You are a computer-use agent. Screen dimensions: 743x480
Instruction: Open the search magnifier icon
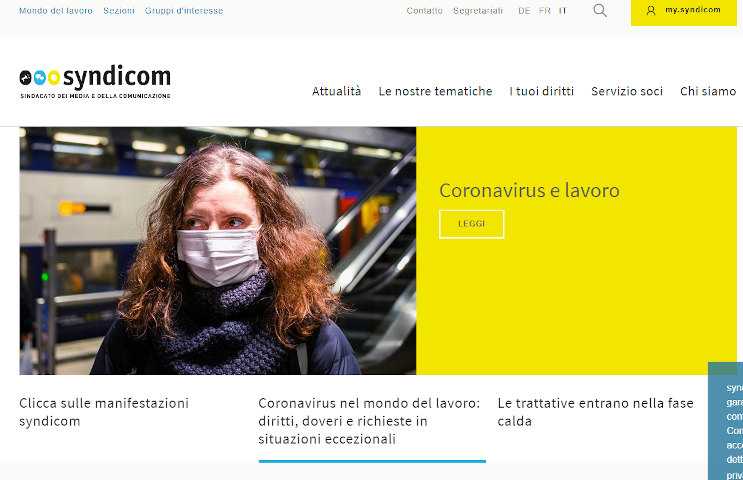click(600, 10)
